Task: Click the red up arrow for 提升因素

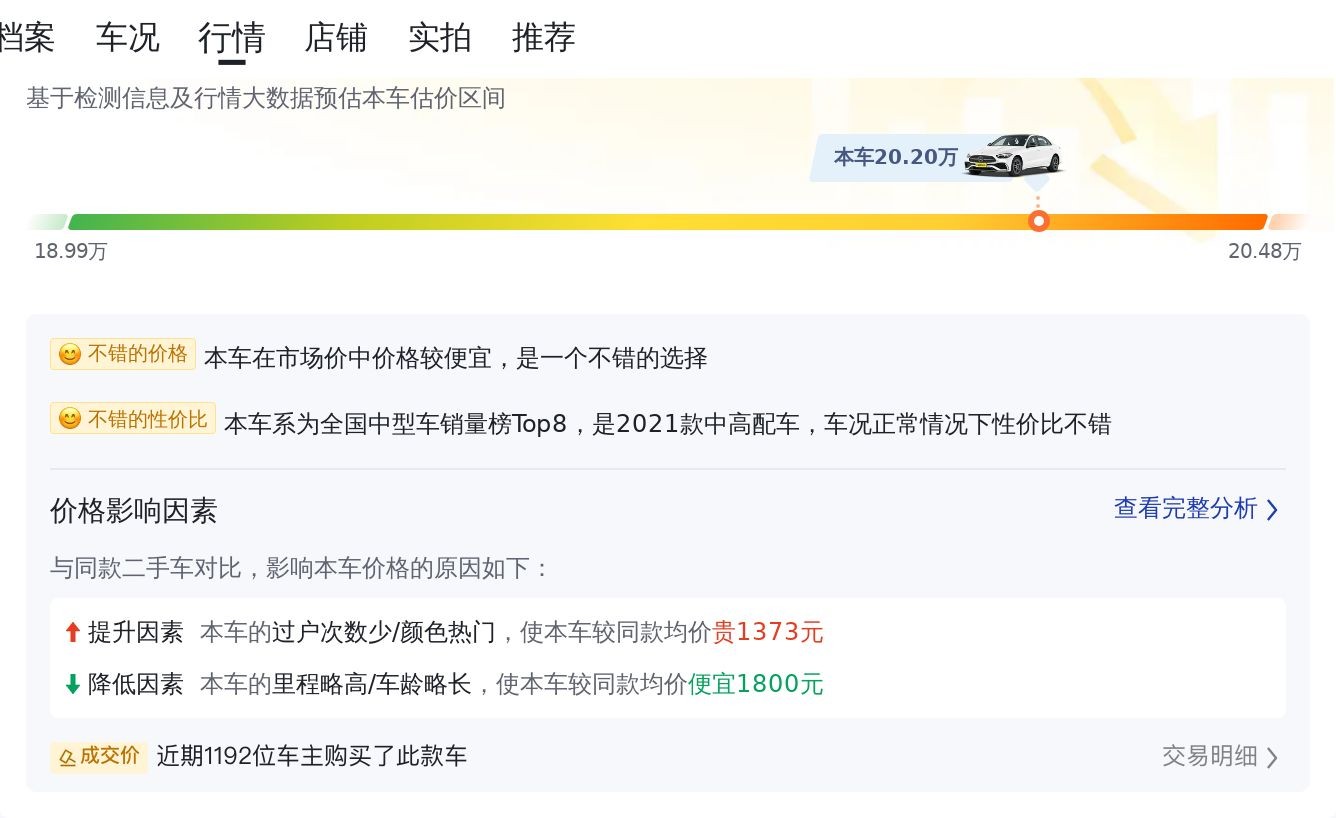Action: tap(72, 632)
